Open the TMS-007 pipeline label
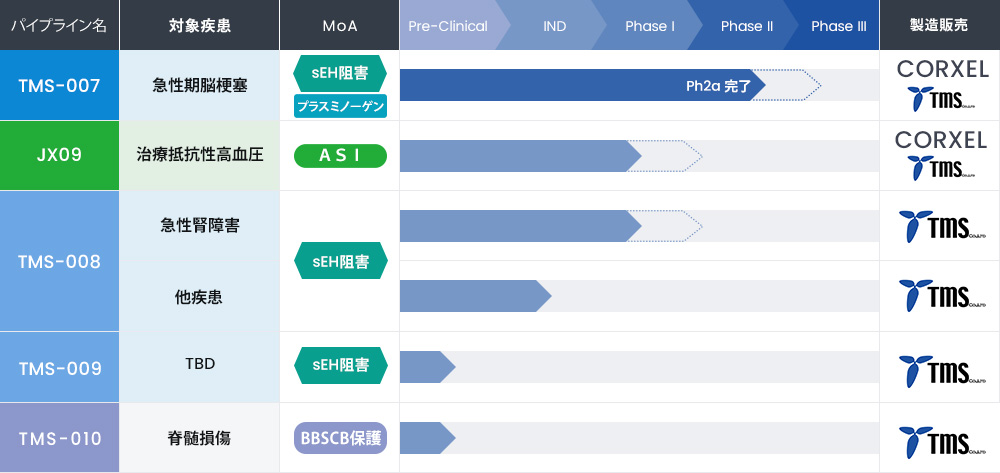 [x=59, y=85]
